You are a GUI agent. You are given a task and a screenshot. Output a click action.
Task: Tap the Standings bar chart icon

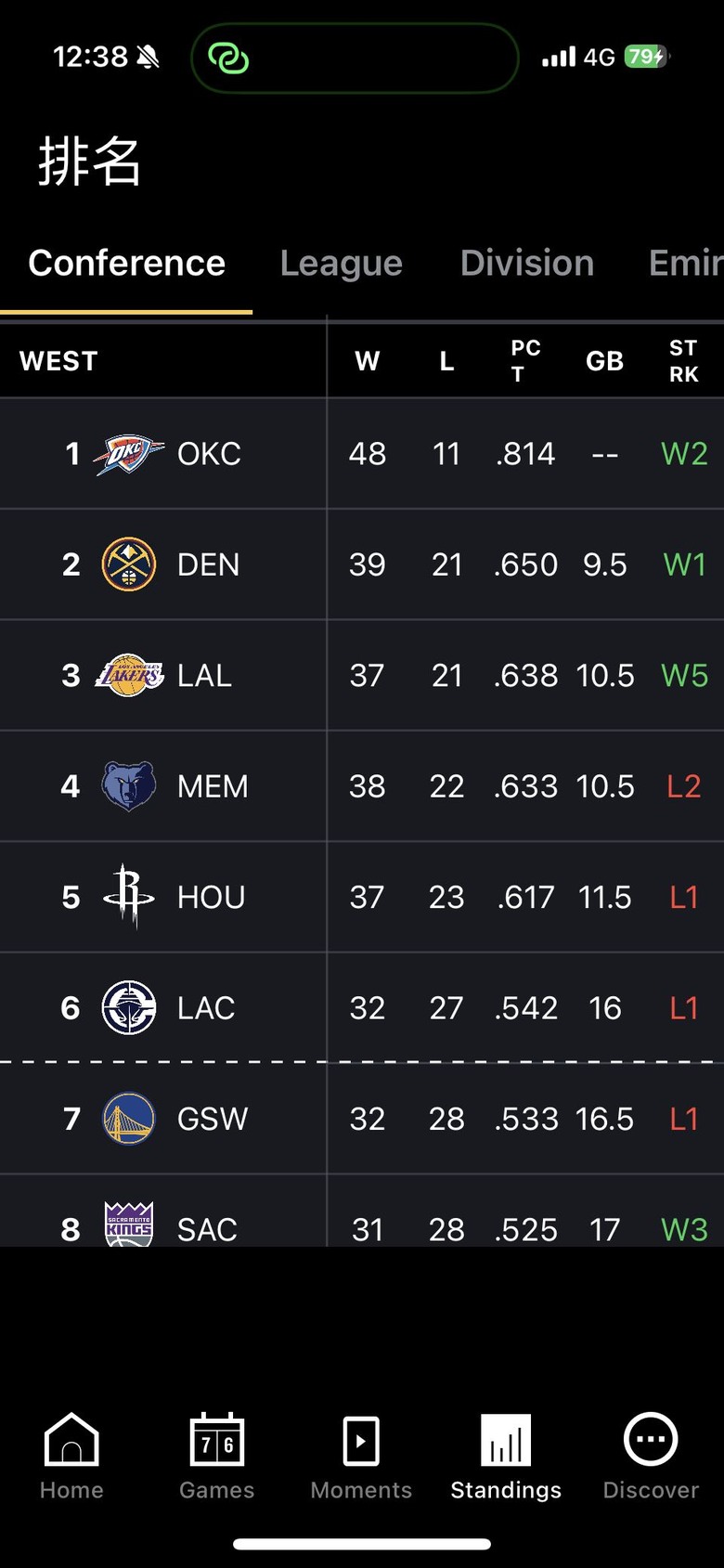506,1439
